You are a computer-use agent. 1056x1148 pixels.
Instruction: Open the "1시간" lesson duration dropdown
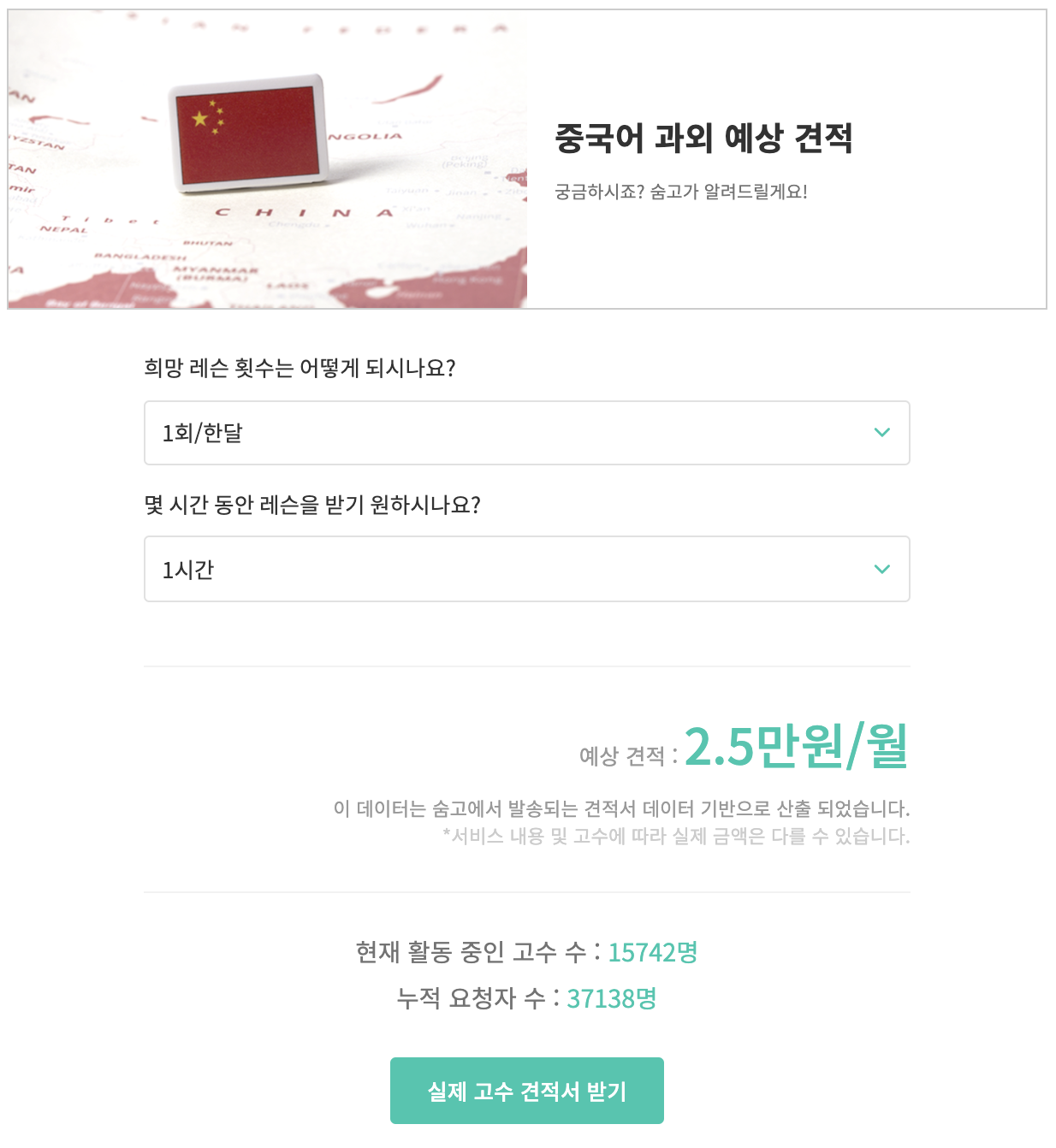click(526, 569)
